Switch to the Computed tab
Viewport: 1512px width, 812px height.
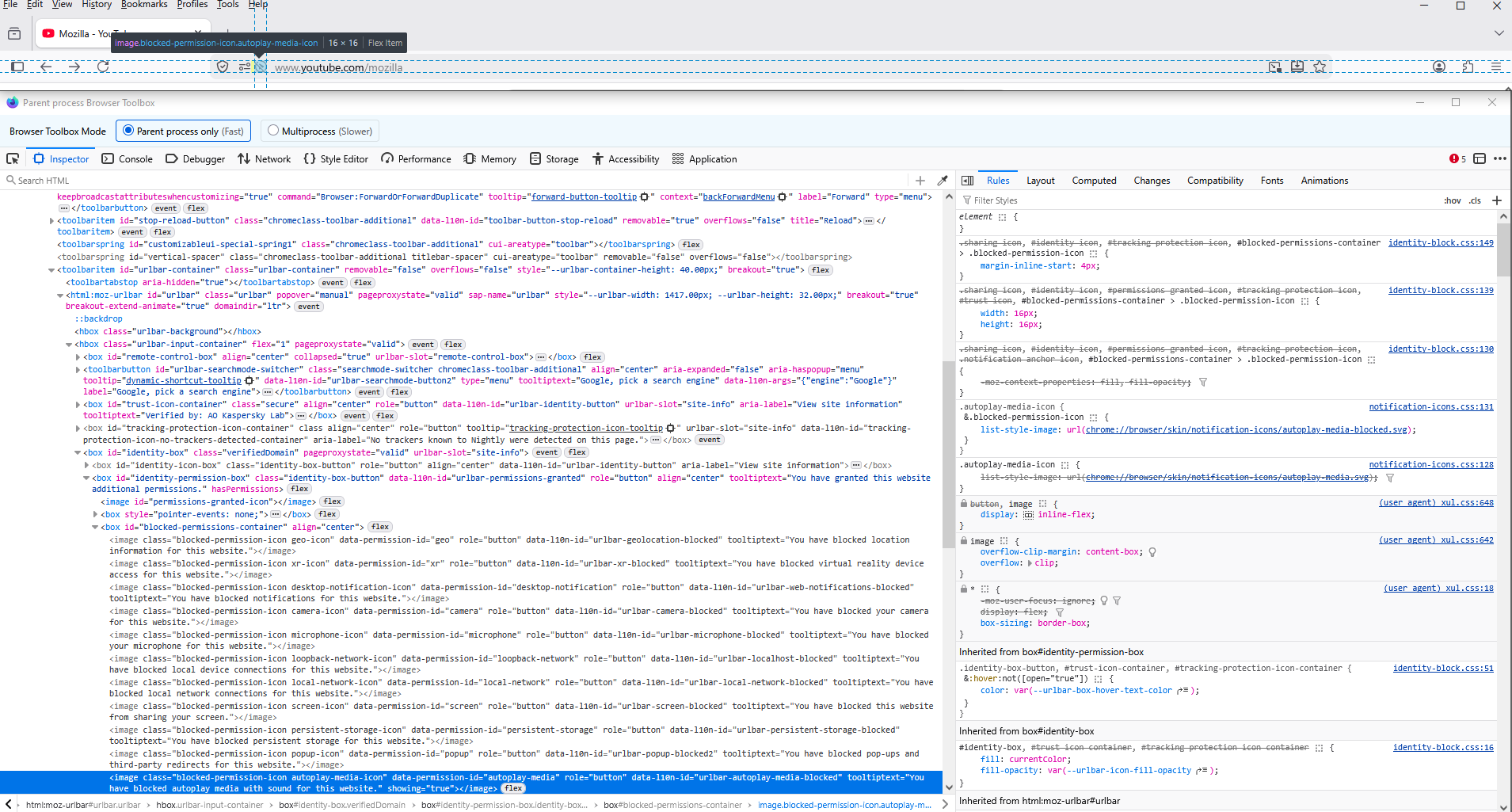(1093, 181)
